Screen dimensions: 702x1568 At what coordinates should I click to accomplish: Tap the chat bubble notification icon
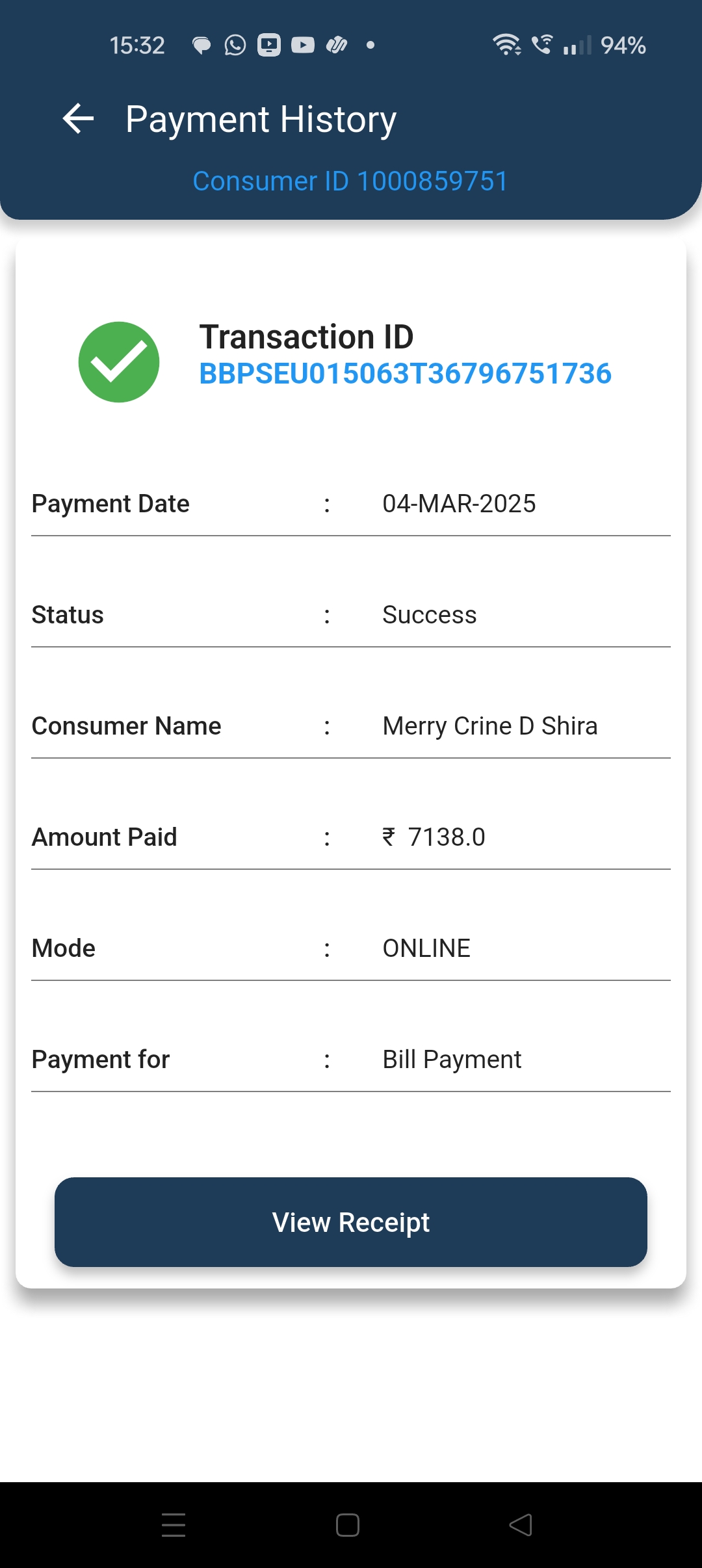coord(201,46)
